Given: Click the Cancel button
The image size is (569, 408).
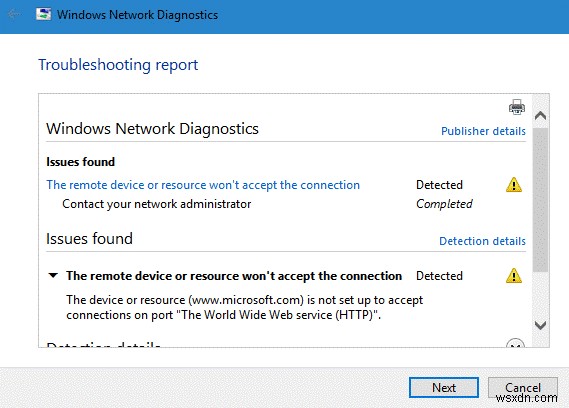Looking at the screenshot, I should point(523,387).
